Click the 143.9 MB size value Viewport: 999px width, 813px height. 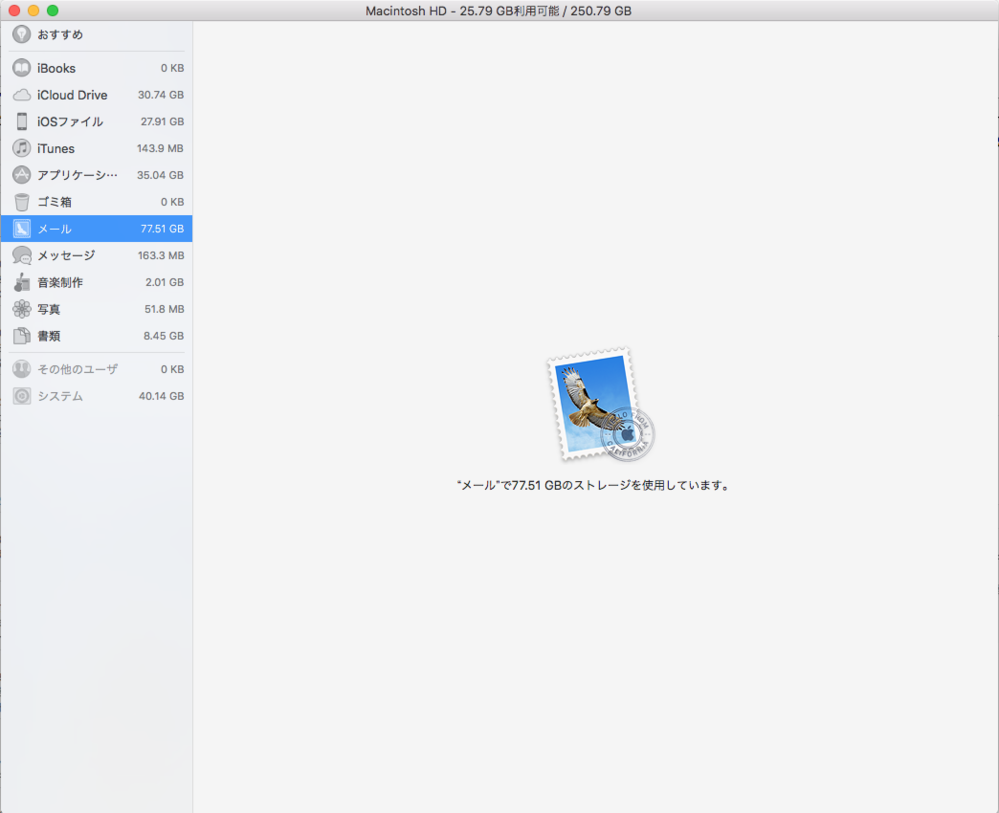(x=160, y=148)
